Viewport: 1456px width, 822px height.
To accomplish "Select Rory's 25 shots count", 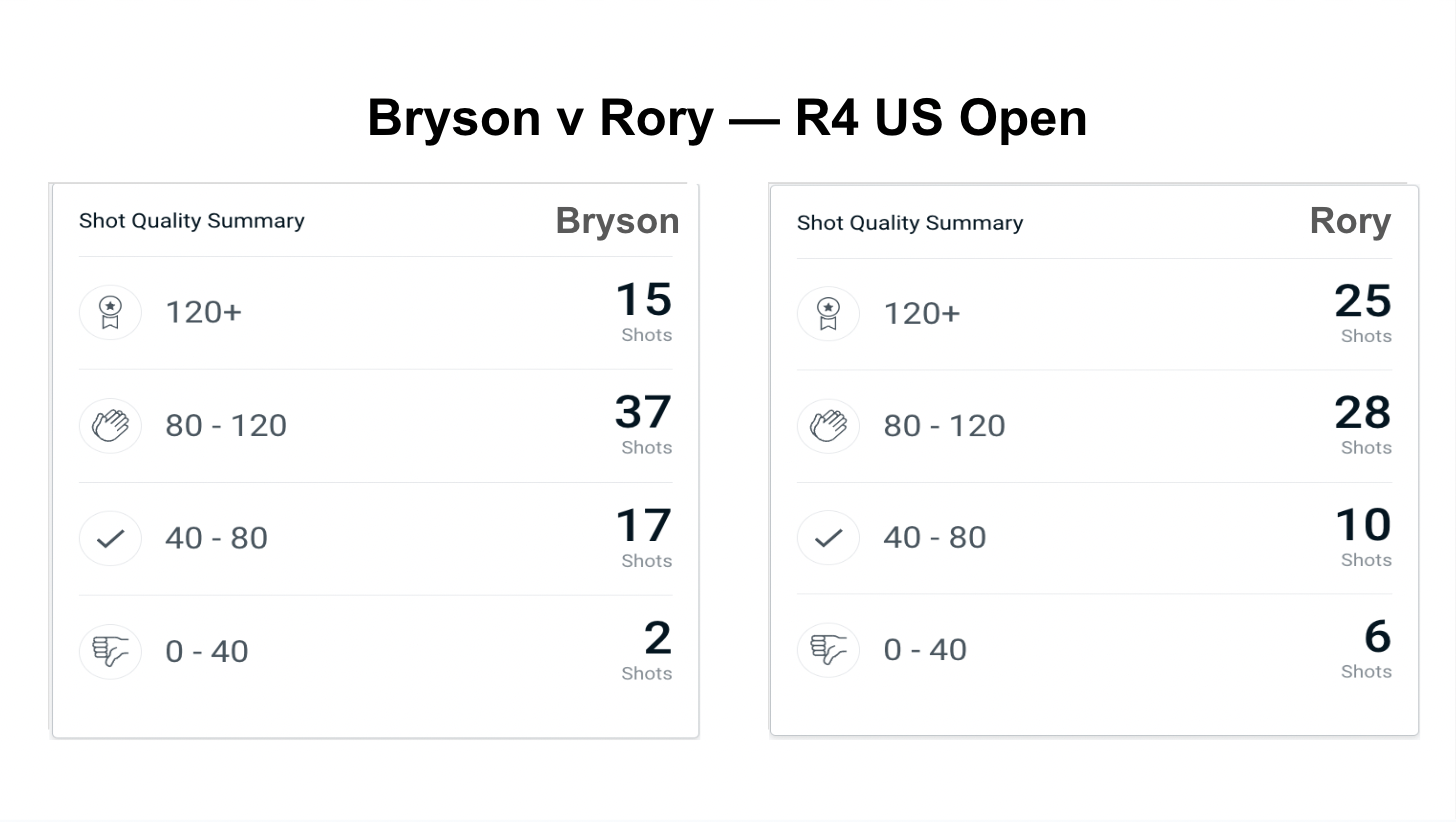I will (x=1362, y=301).
